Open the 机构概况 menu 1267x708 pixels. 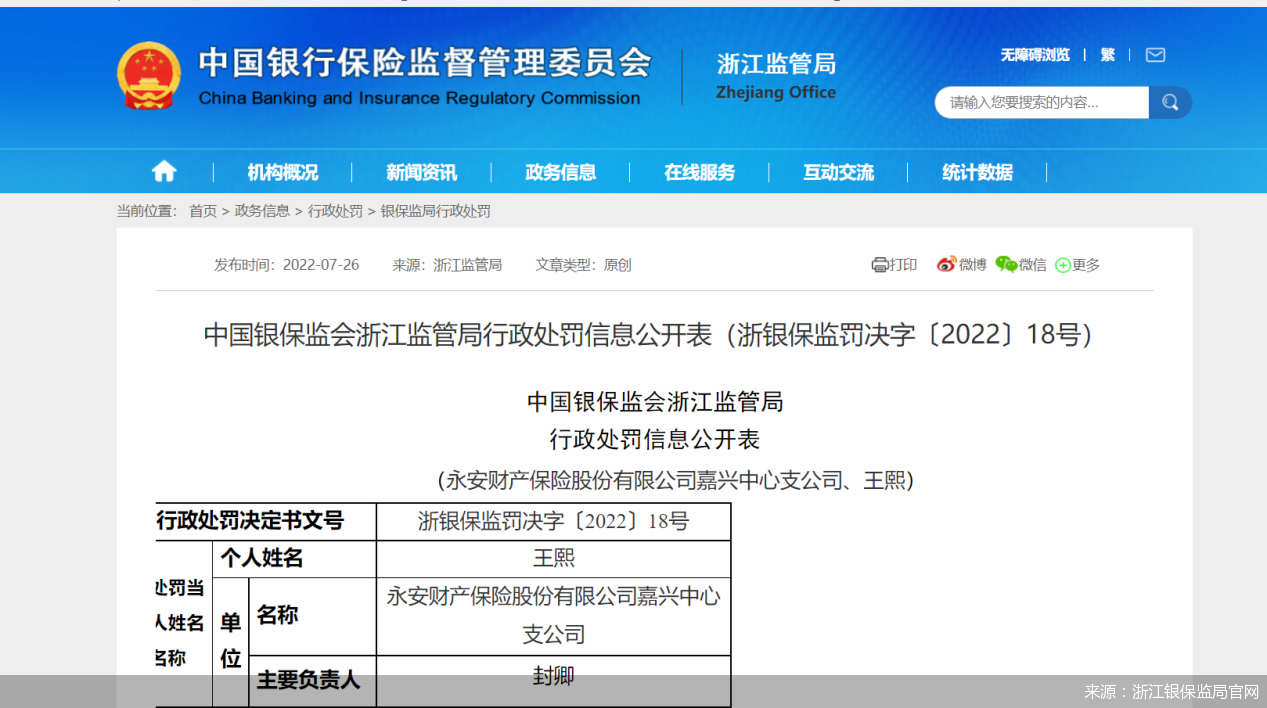[x=283, y=172]
